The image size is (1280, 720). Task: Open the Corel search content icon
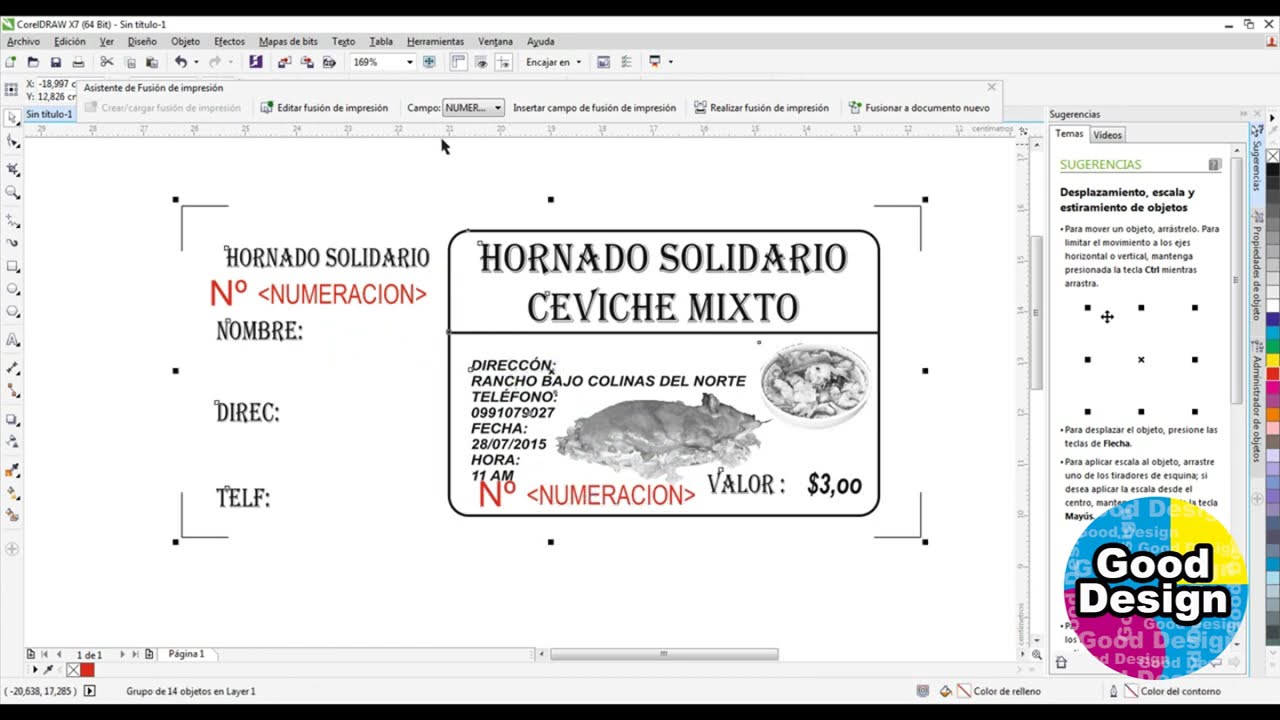[256, 62]
